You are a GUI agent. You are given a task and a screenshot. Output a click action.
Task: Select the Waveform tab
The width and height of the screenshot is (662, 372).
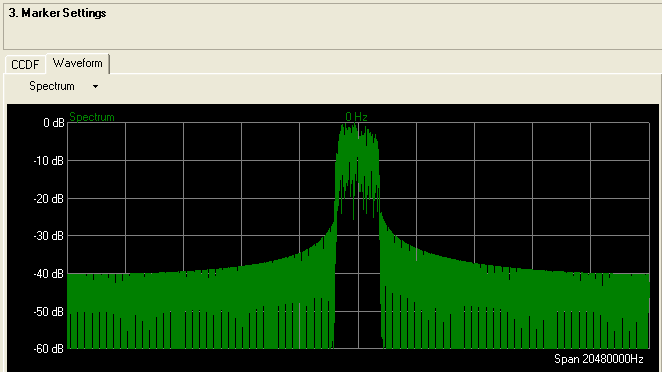(x=78, y=63)
